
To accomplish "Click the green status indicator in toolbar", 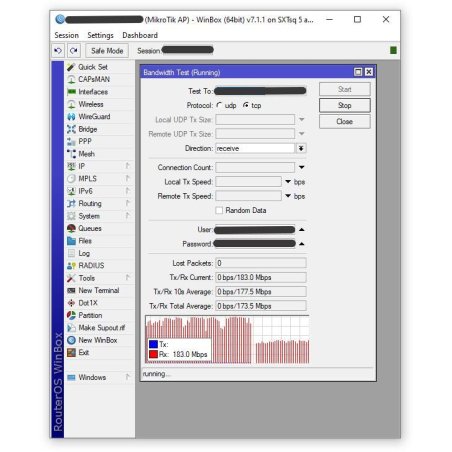I will point(393,50).
